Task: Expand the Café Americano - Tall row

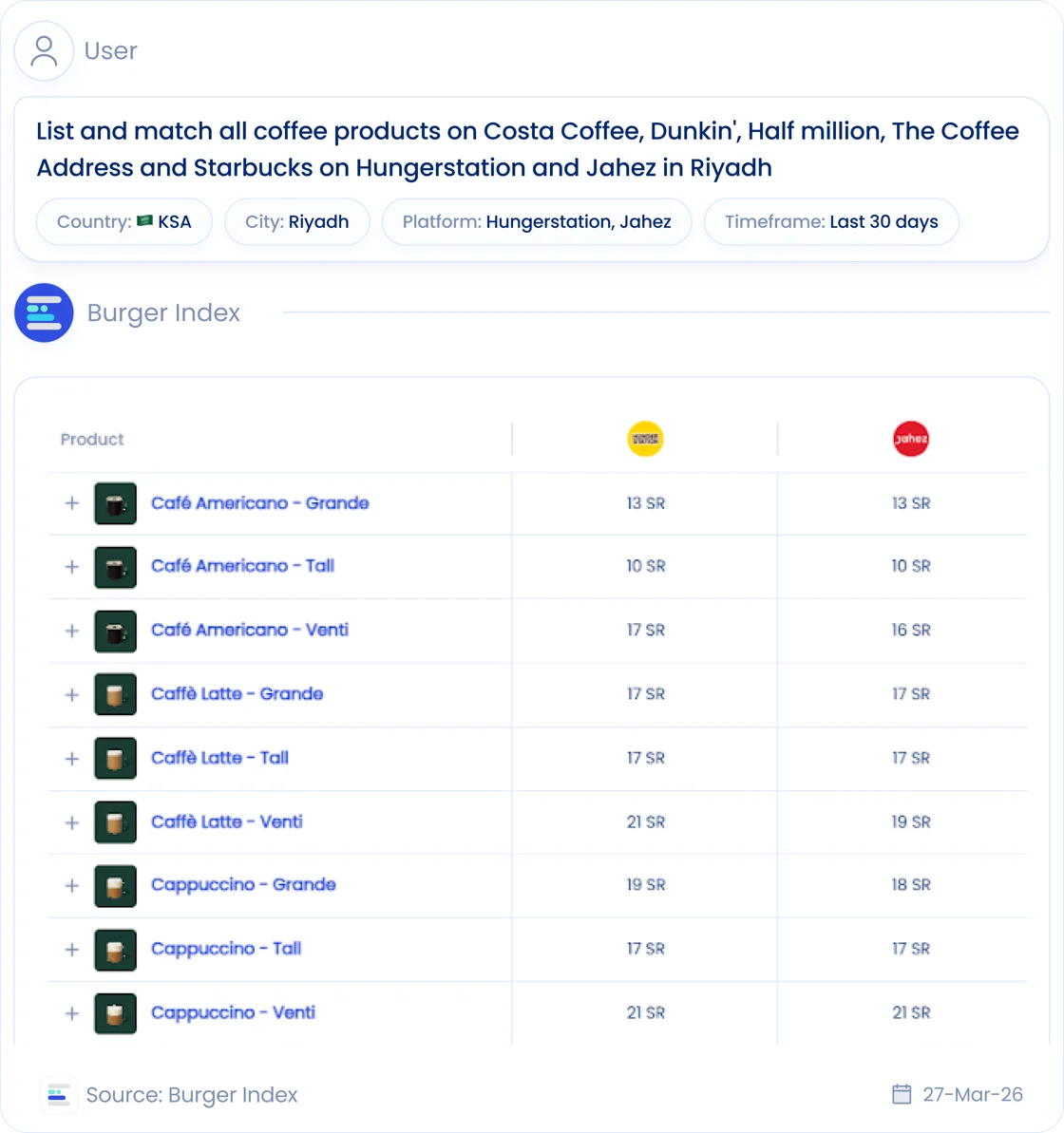Action: 71,566
